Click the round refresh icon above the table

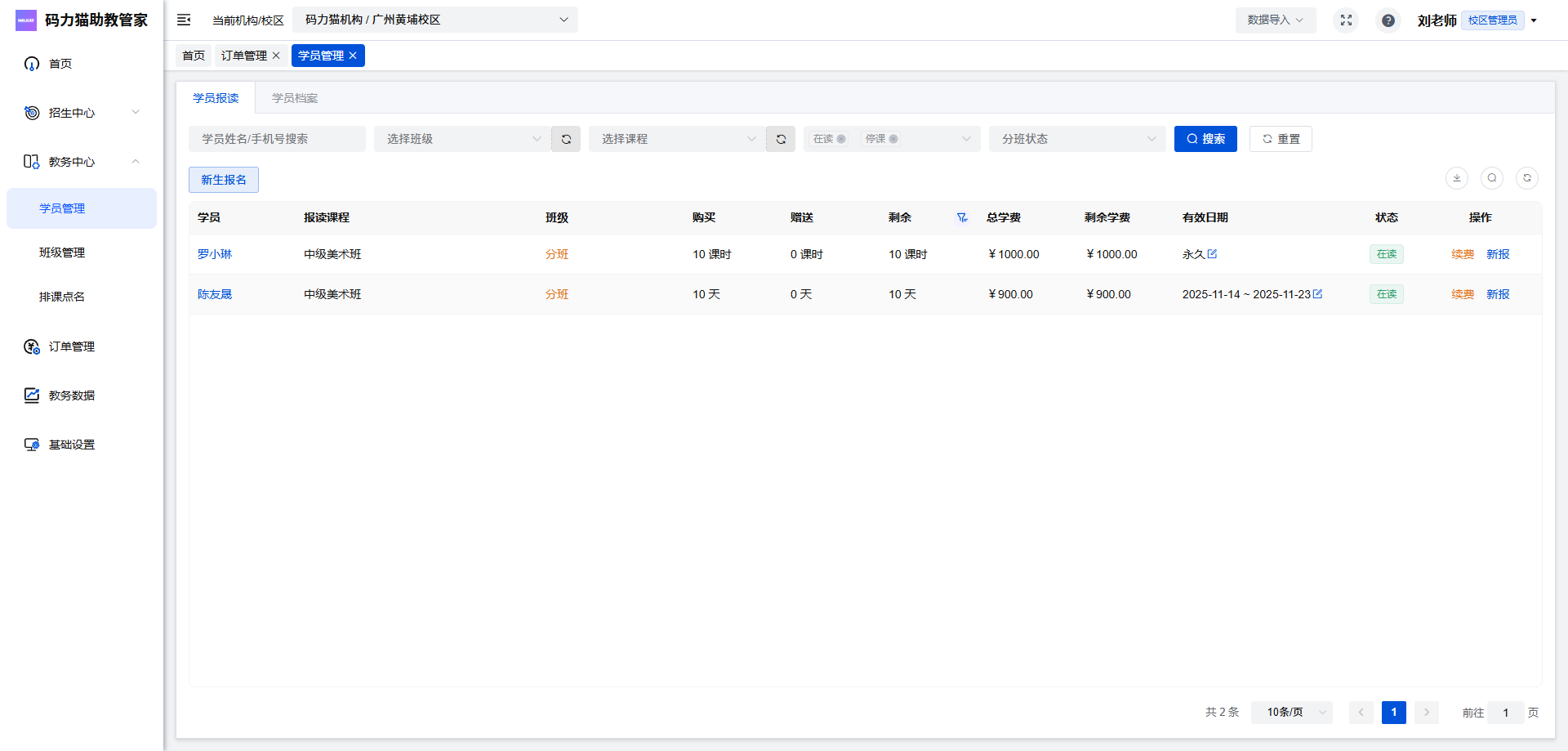[x=1526, y=178]
